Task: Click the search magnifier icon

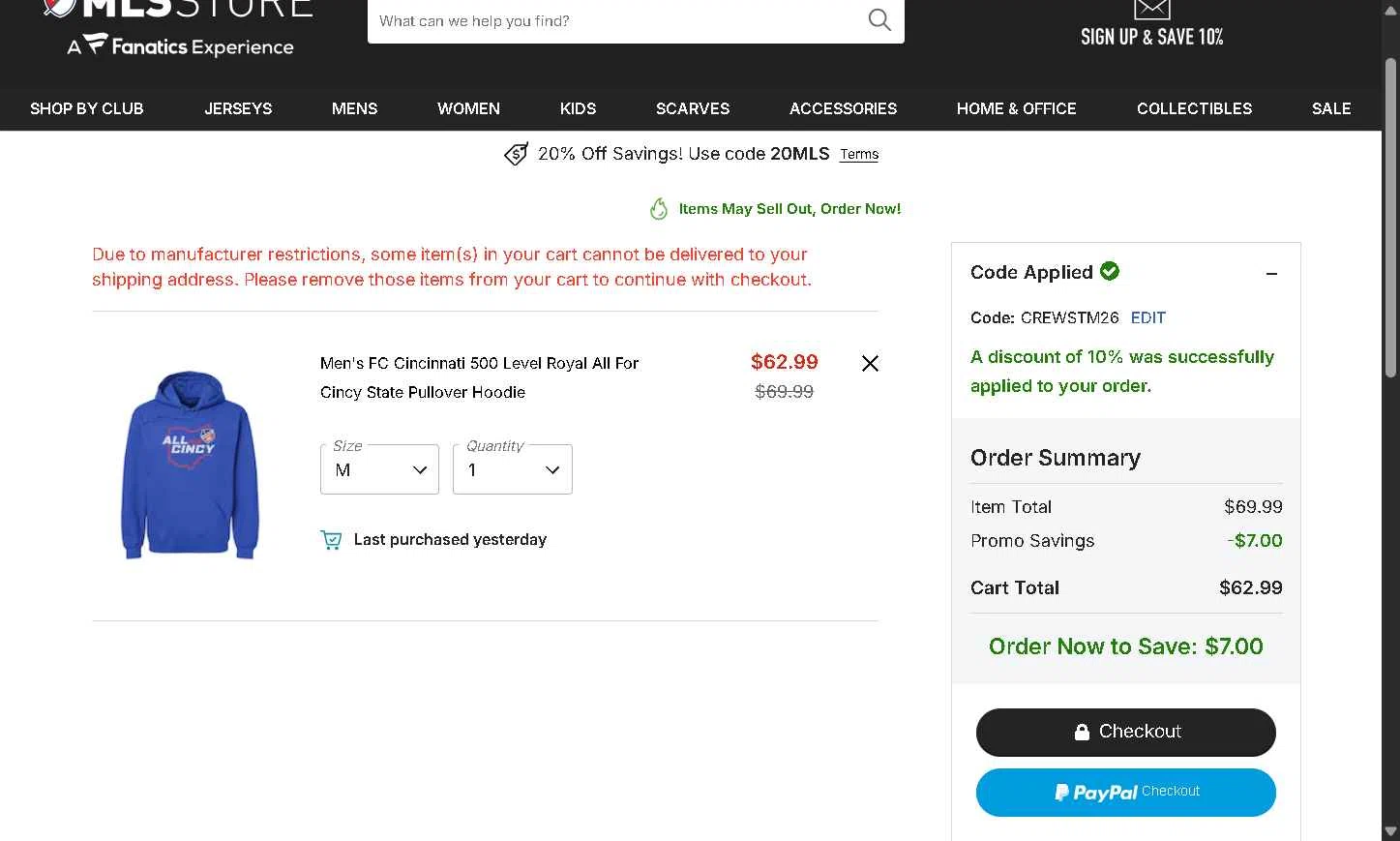Action: click(x=879, y=19)
